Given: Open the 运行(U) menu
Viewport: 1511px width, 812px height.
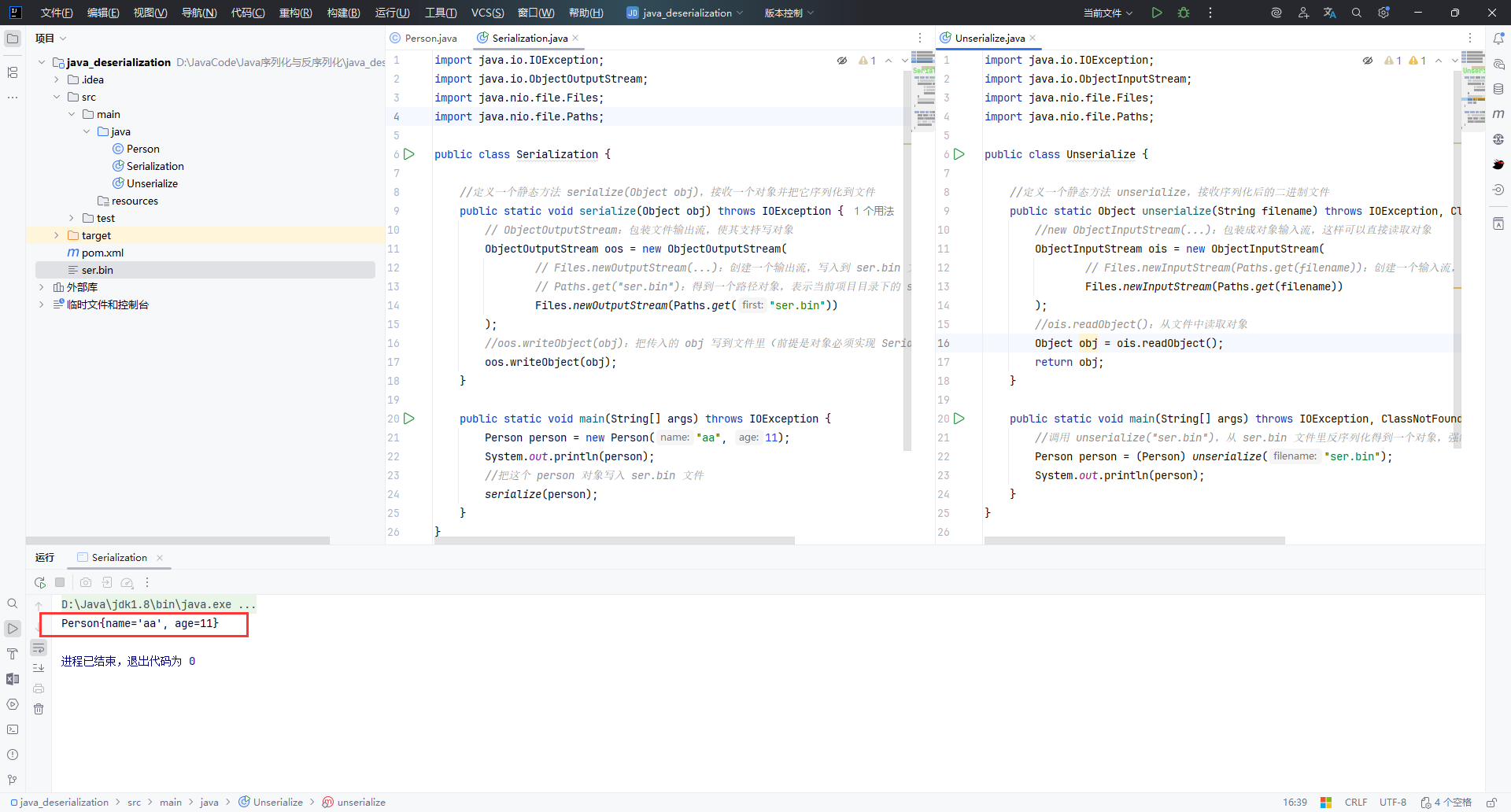Looking at the screenshot, I should pos(392,13).
